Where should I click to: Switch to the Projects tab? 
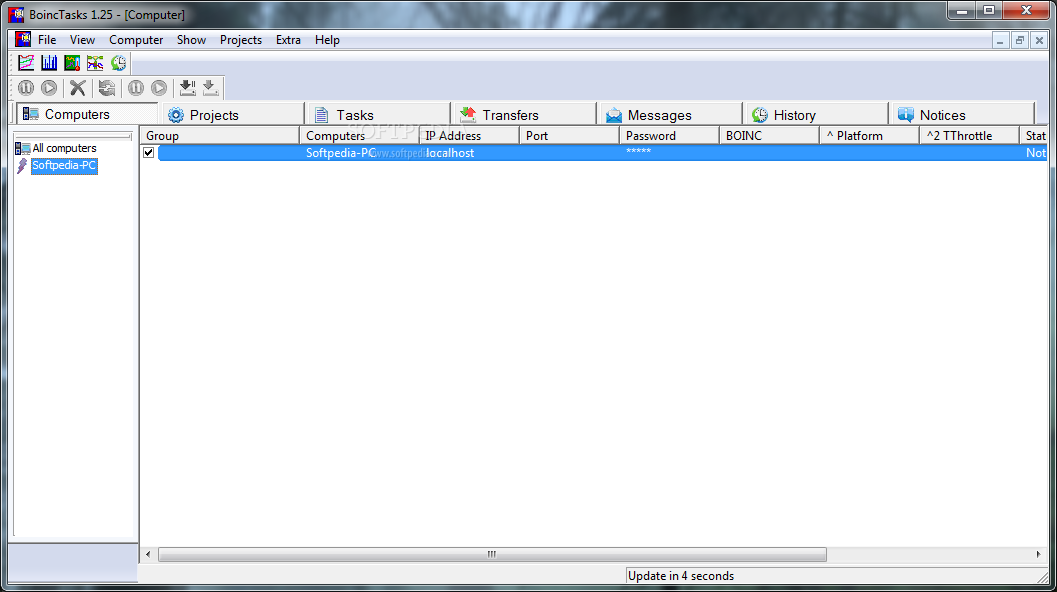coord(233,115)
